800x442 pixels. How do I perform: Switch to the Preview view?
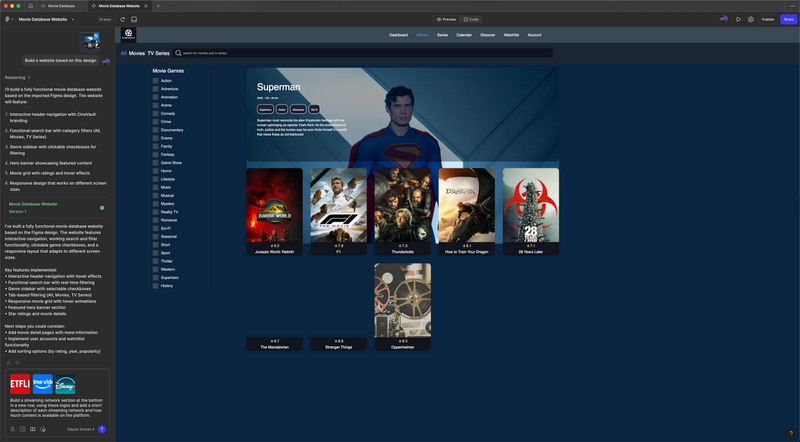tap(446, 19)
